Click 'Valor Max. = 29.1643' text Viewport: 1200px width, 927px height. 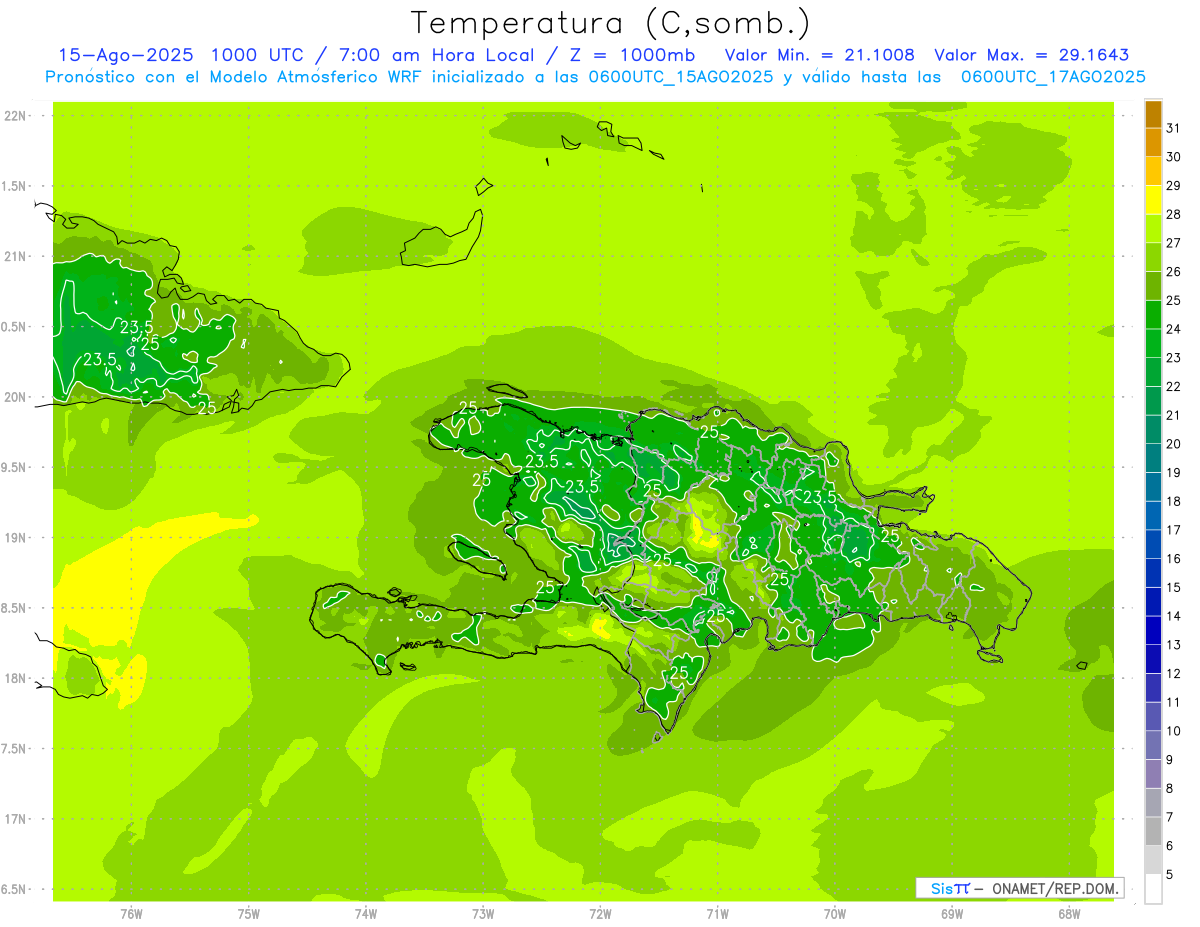[1032, 55]
